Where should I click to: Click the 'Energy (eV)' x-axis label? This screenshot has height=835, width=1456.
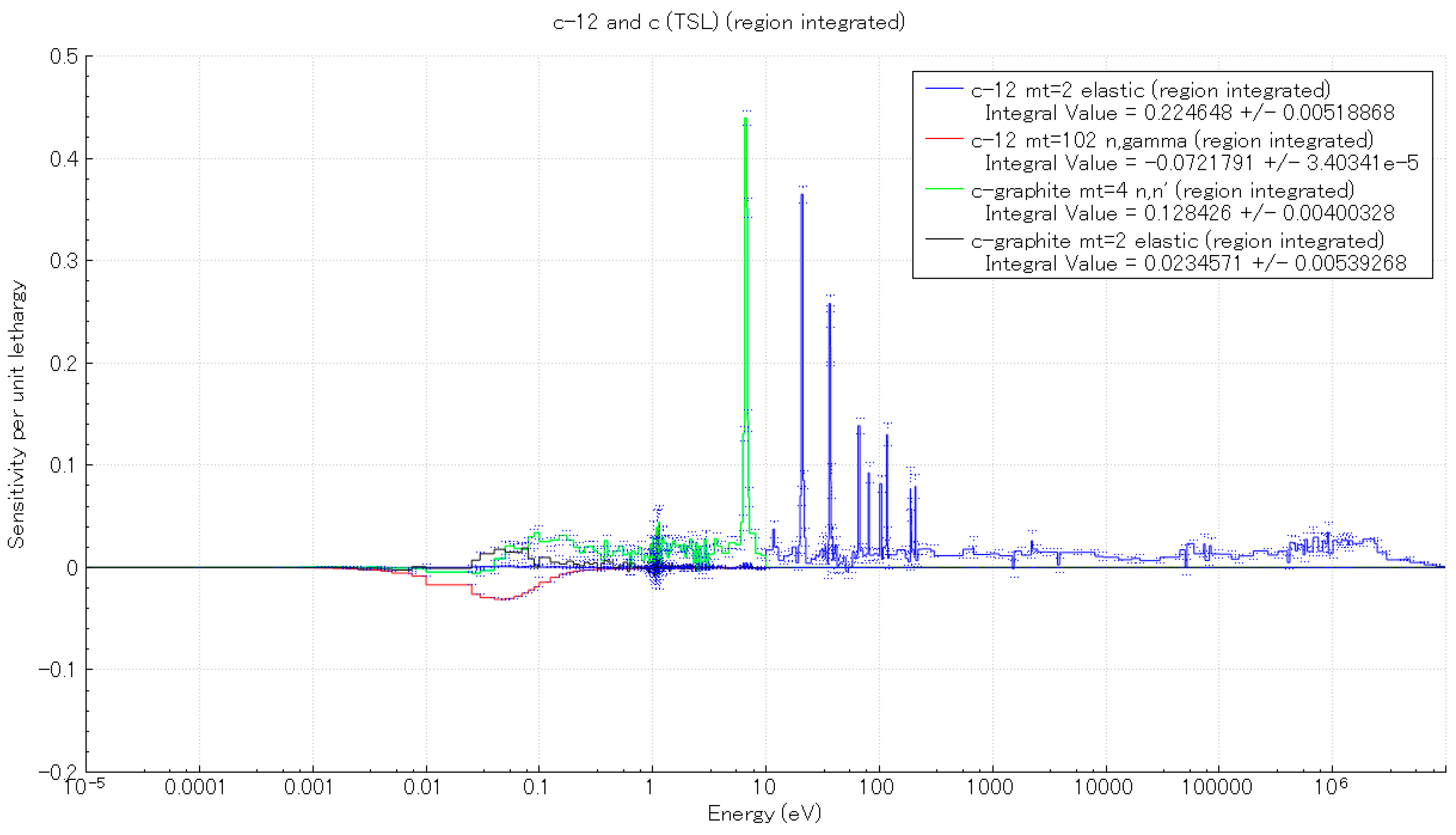765,813
